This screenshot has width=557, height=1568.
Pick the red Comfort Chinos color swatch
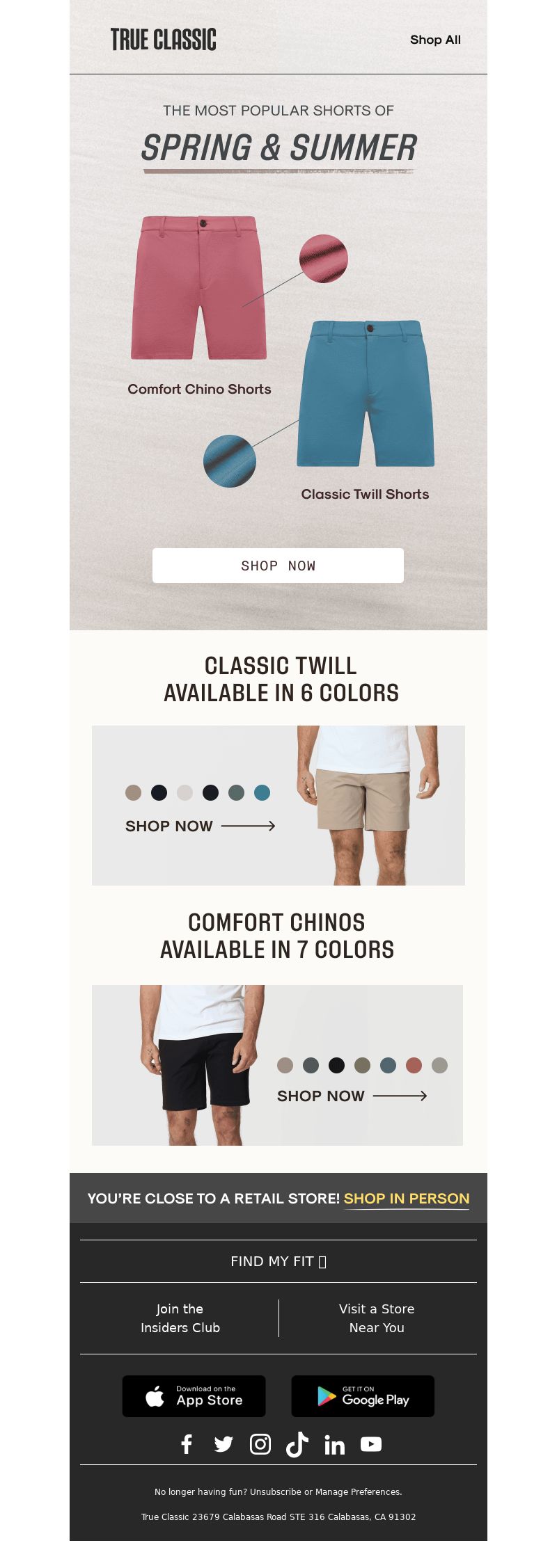pos(414,1065)
